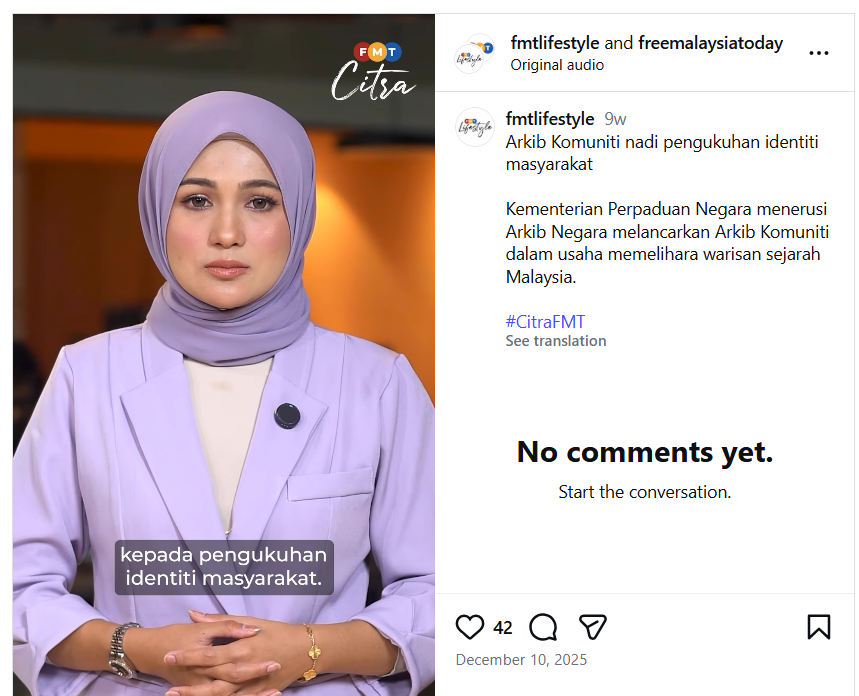Viewport: 859px width, 696px height.
Task: Open the #CitraFMT hashtag
Action: click(545, 322)
